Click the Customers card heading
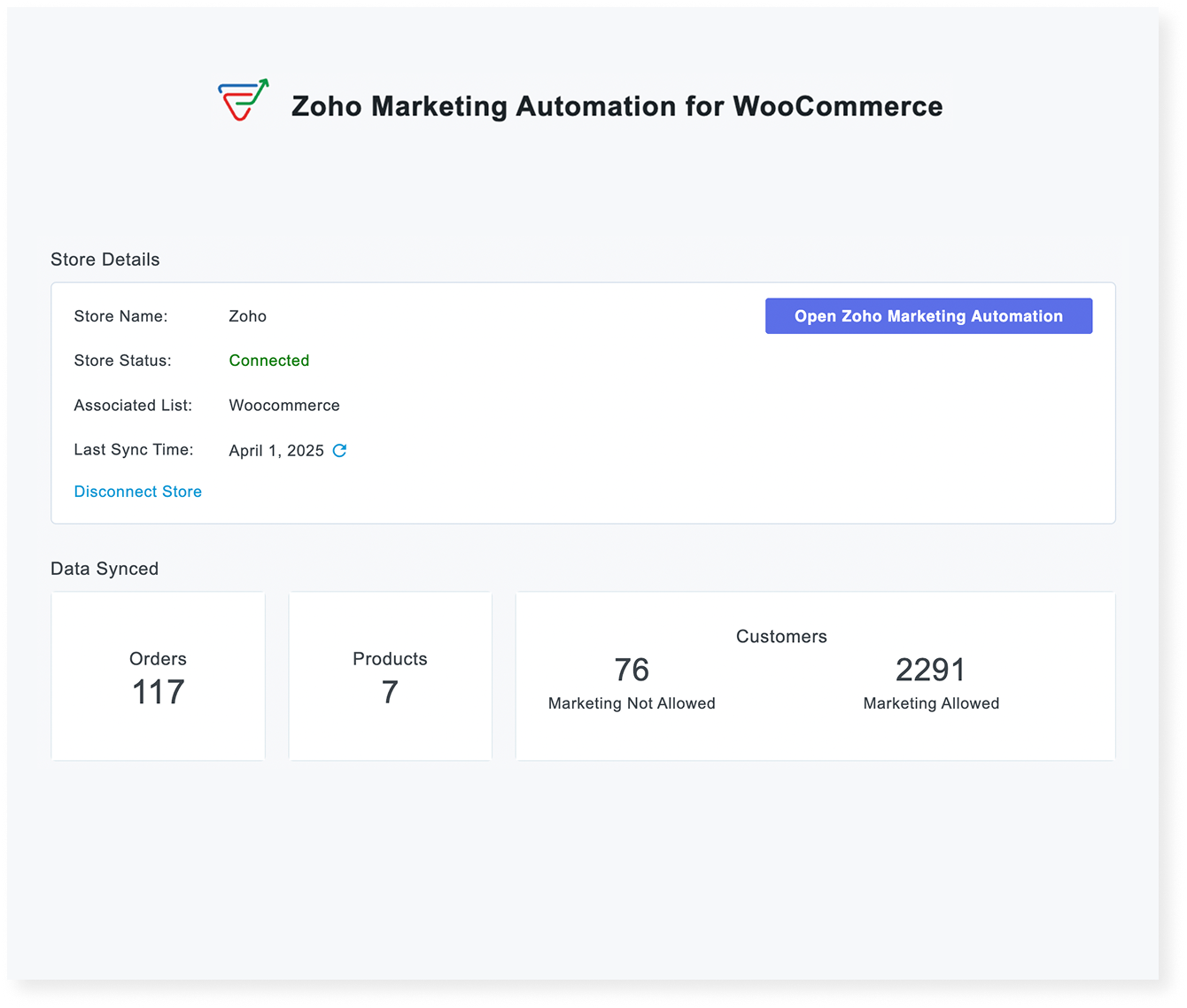 point(781,637)
